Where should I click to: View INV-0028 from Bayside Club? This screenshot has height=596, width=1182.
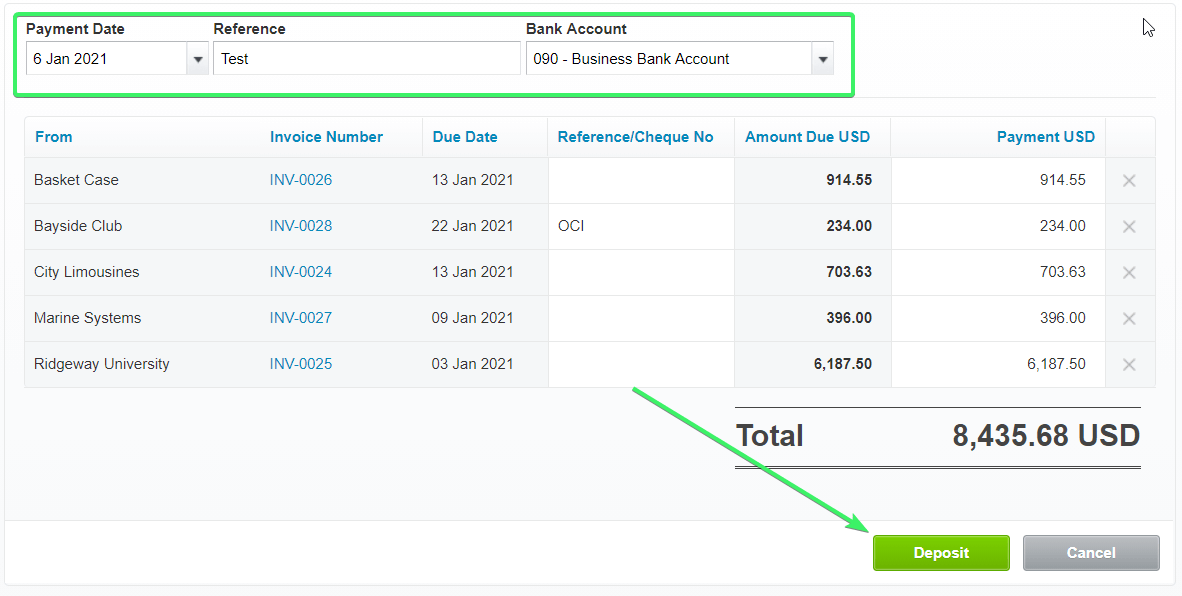[x=301, y=226]
